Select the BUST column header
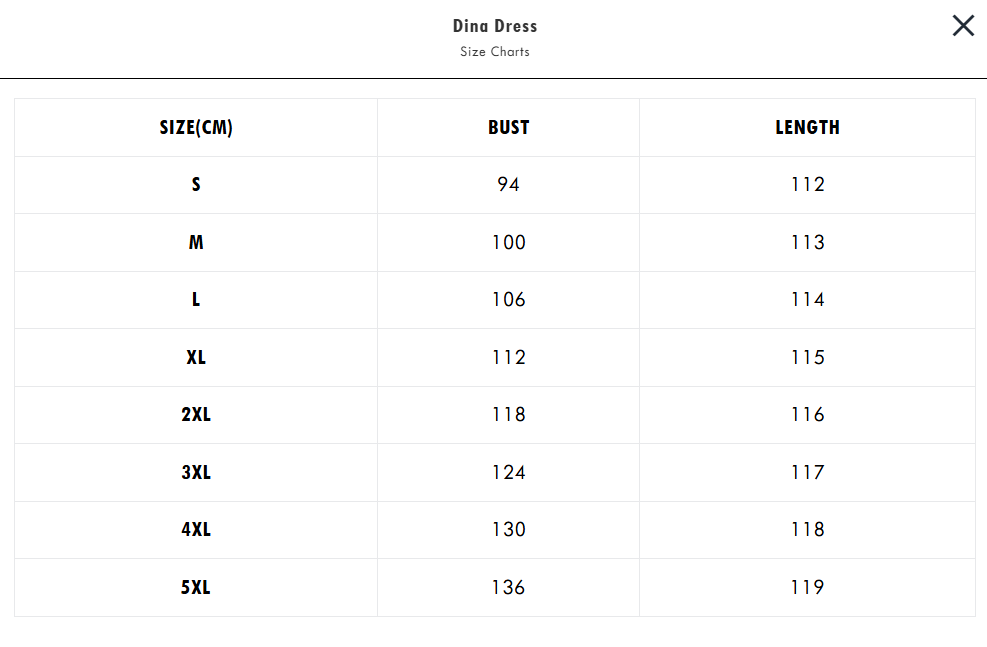This screenshot has width=987, height=647. pos(509,127)
